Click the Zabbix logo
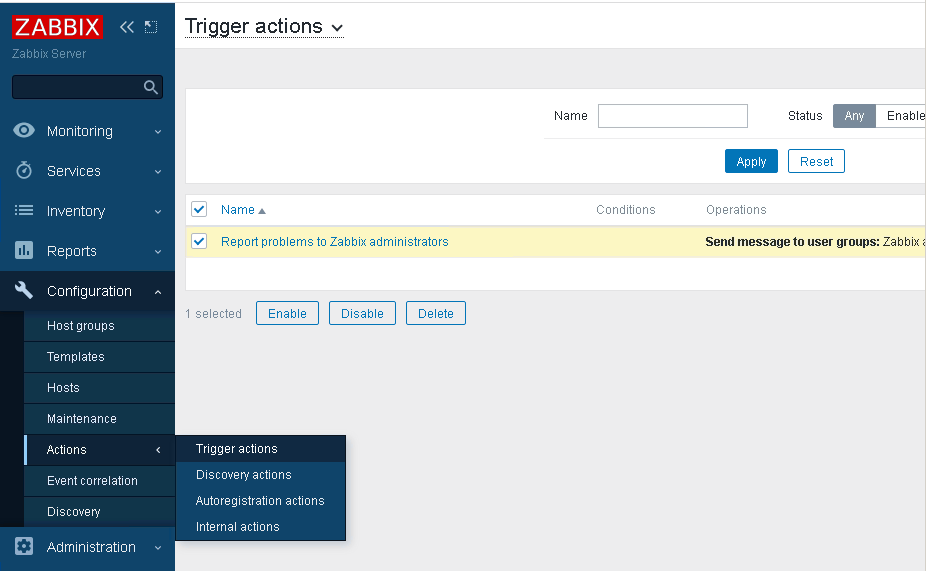 (x=57, y=27)
